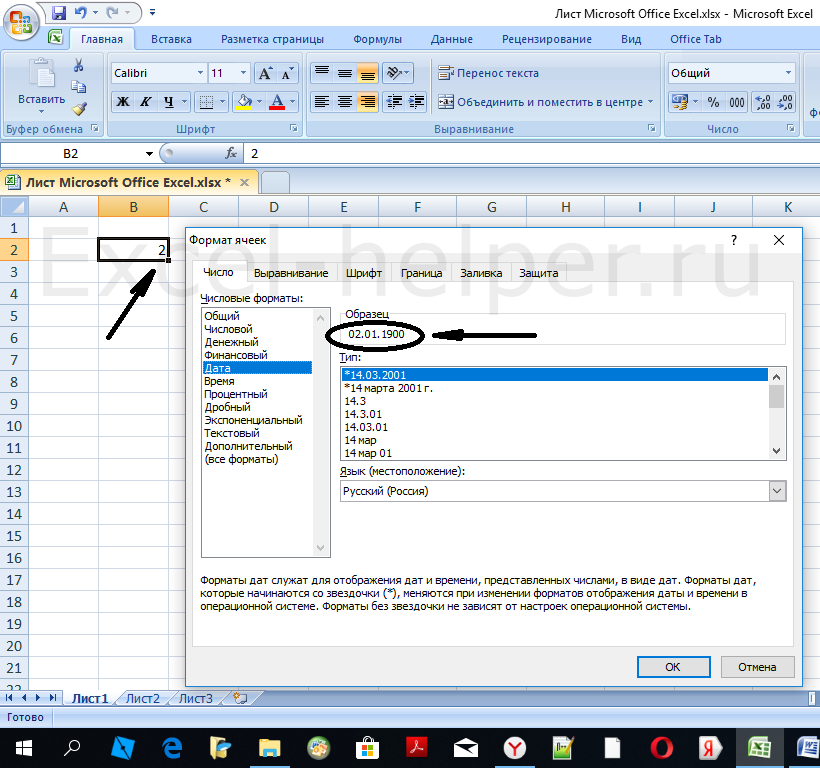Insert a new worksheet via tab icon
Image resolution: width=820 pixels, height=768 pixels.
click(240, 698)
